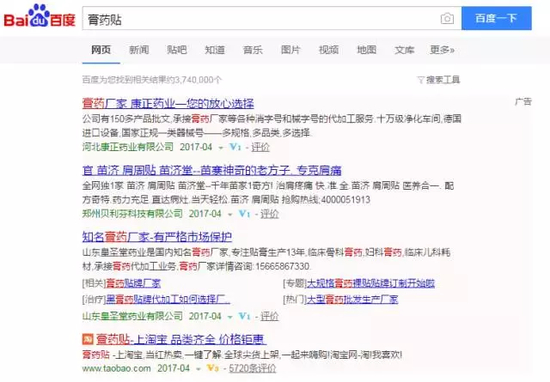This screenshot has height=382, width=550.
Task: Expand dropdown arrow beside taobao.com date
Action: coord(198,369)
